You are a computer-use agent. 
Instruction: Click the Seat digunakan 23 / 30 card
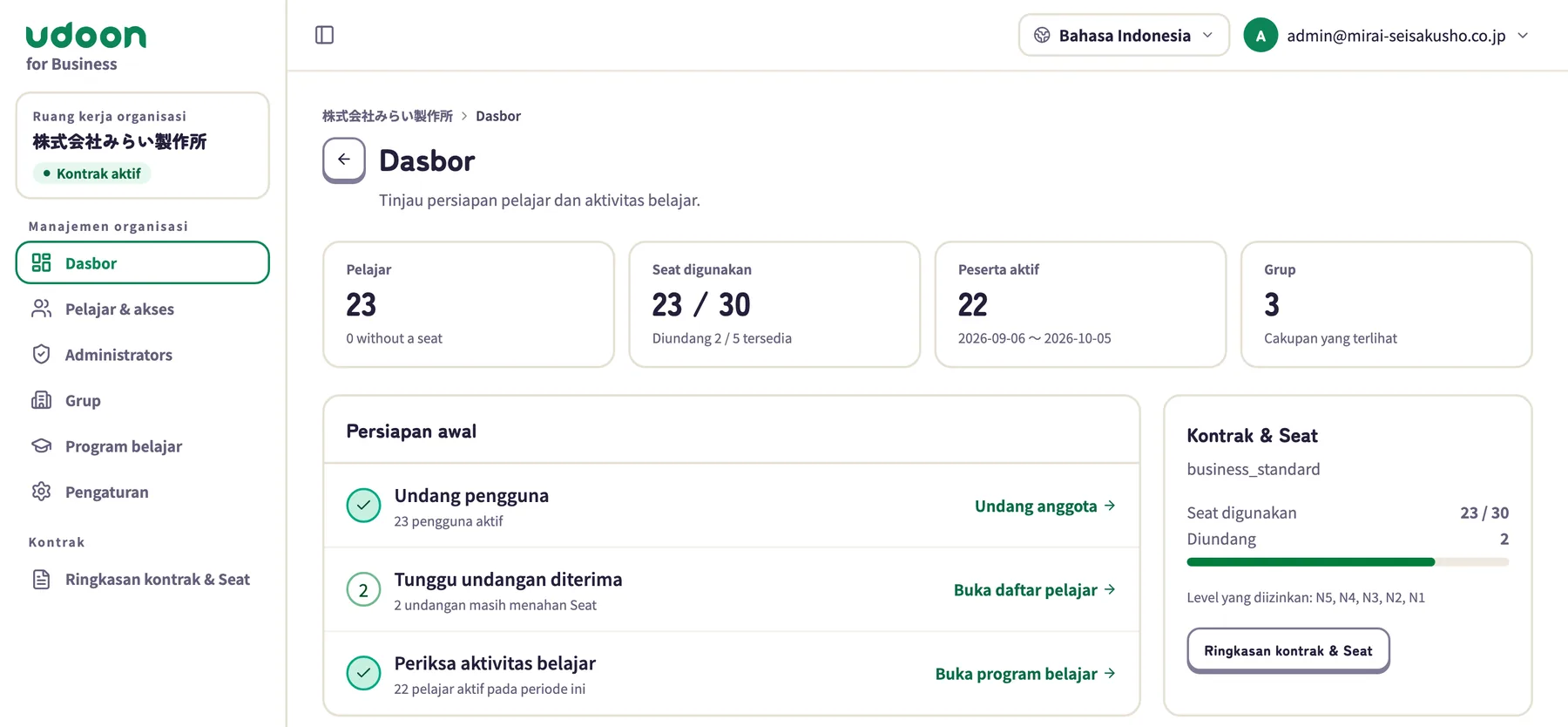[x=774, y=304]
